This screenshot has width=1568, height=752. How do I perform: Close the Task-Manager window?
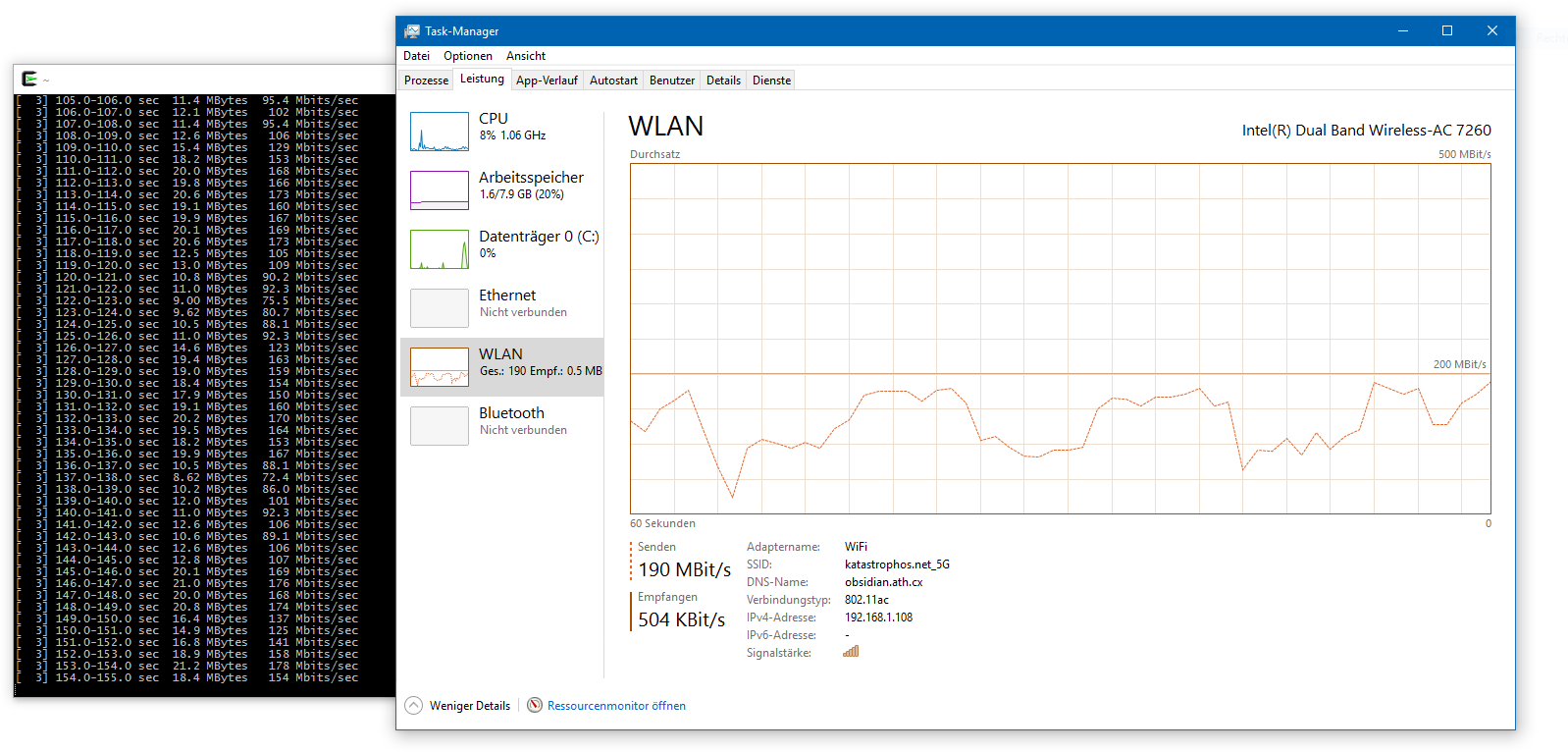coord(1492,31)
